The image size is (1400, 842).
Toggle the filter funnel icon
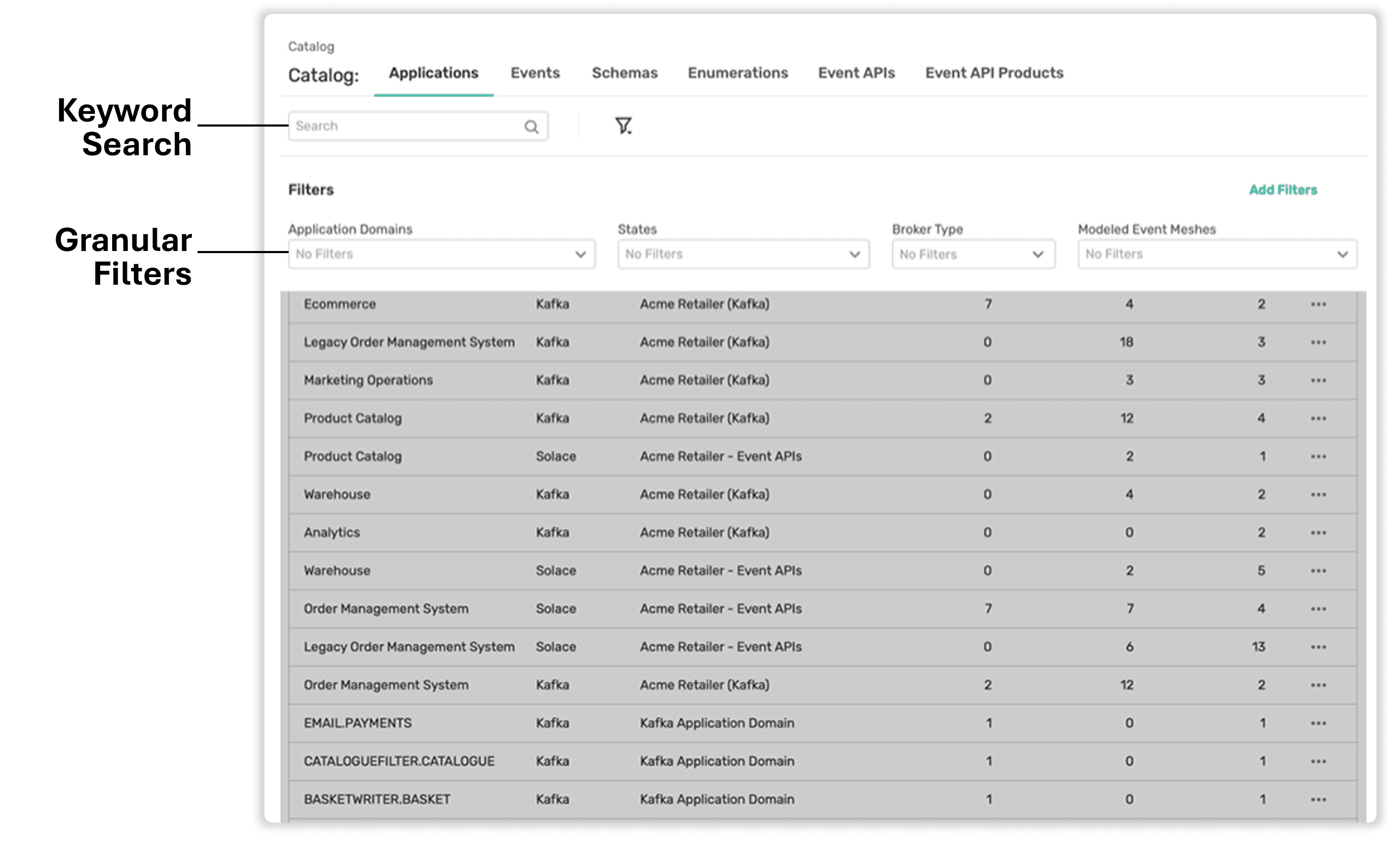[x=623, y=125]
